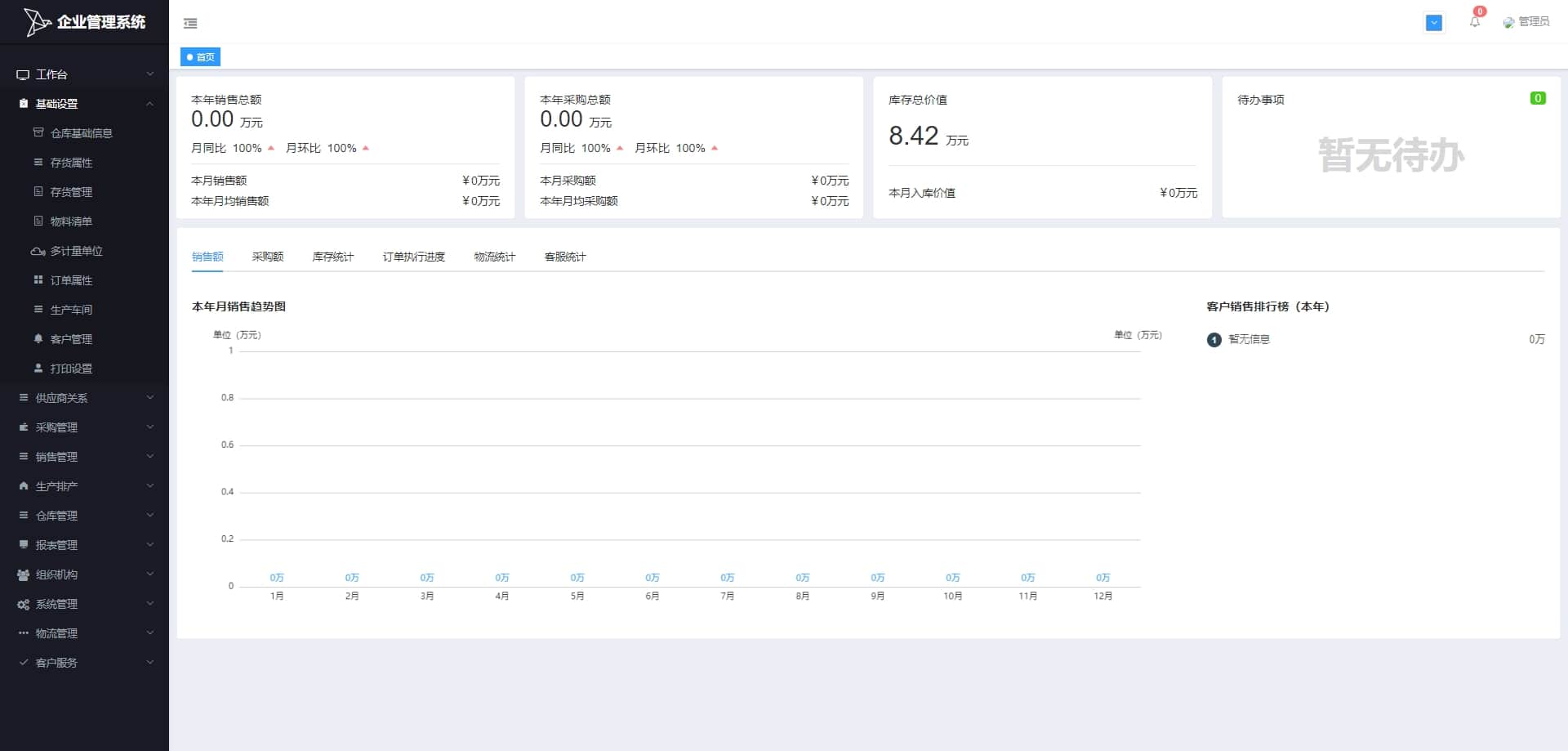This screenshot has height=751, width=1568.
Task: Click the 本月采购额 label
Action: coord(568,181)
